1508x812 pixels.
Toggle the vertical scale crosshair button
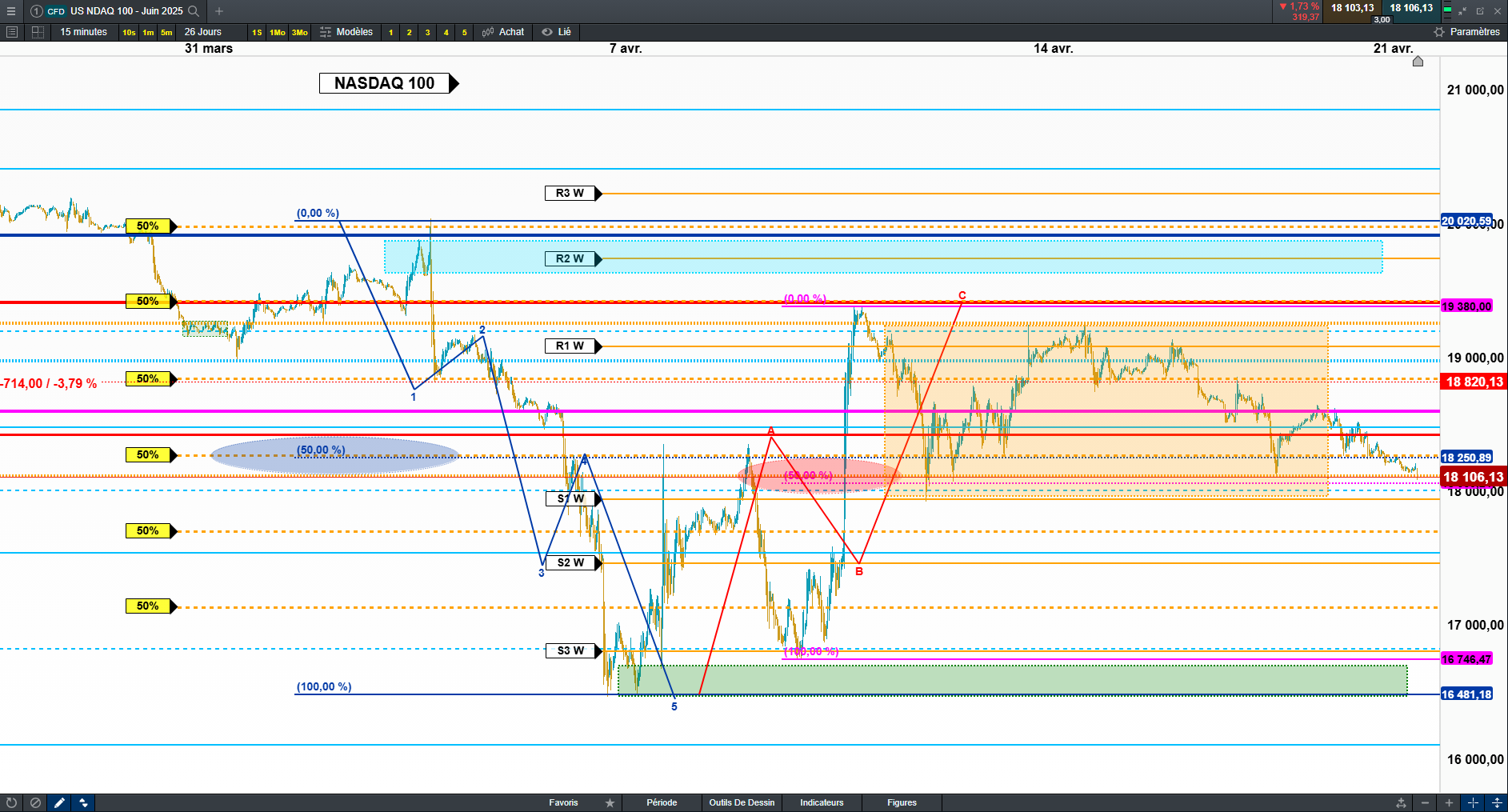coord(1497,802)
